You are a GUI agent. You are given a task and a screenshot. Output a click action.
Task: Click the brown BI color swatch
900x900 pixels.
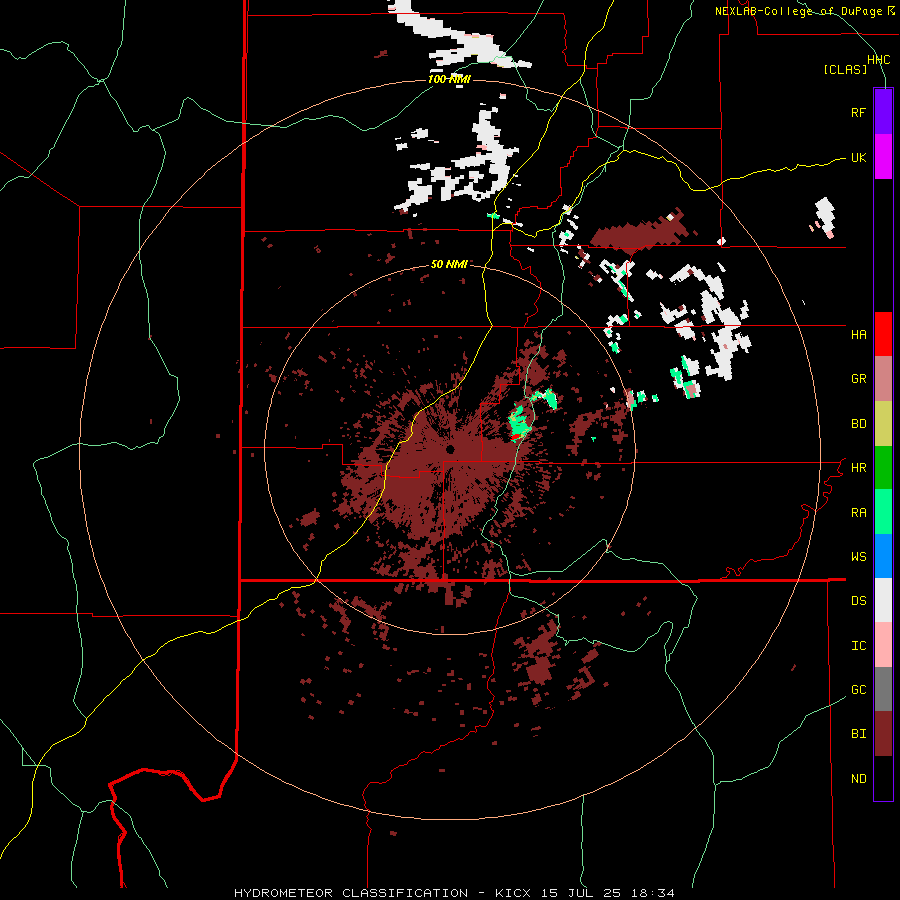(x=883, y=734)
